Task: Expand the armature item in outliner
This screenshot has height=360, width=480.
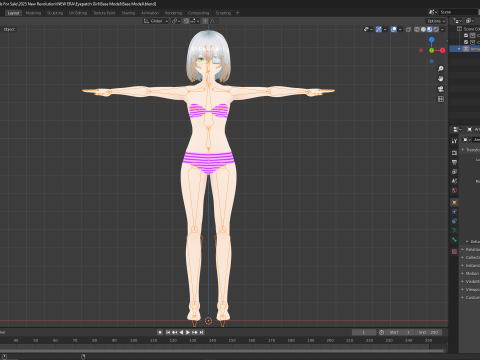Action: 459,49
